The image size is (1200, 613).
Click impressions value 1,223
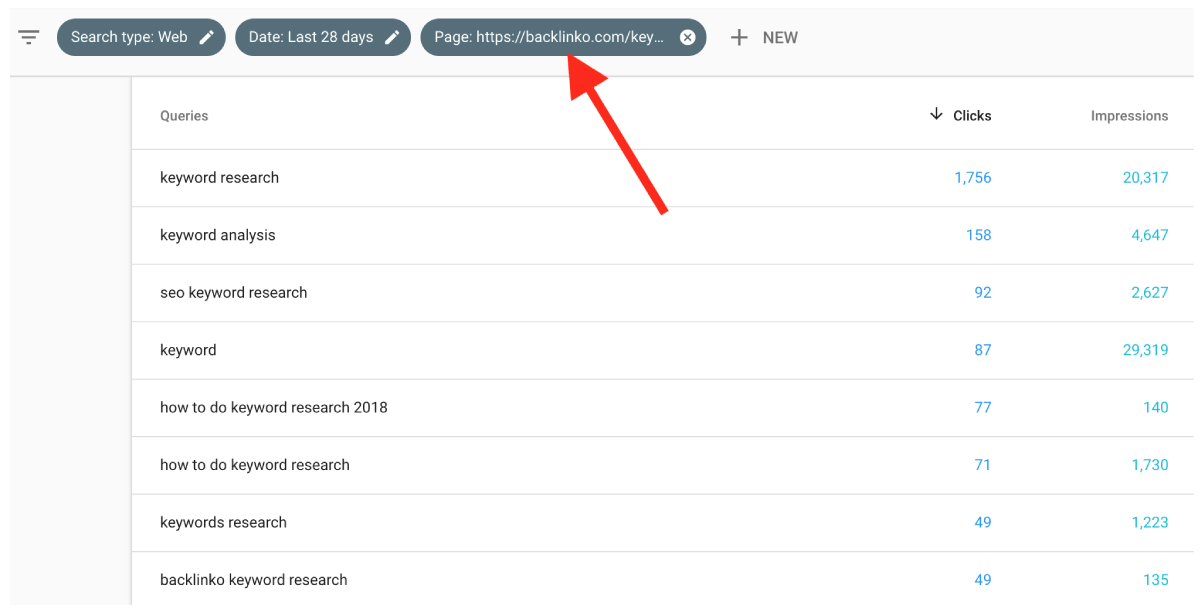tap(1149, 523)
